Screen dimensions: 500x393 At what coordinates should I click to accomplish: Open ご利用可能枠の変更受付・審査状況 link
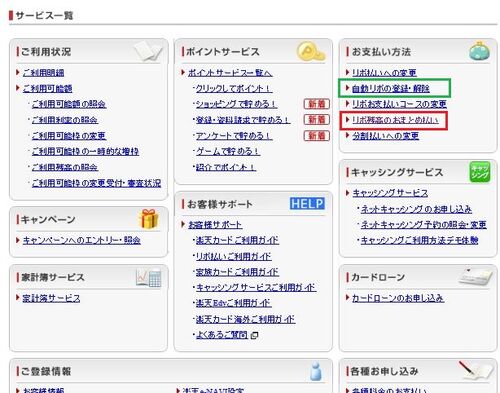click(96, 183)
